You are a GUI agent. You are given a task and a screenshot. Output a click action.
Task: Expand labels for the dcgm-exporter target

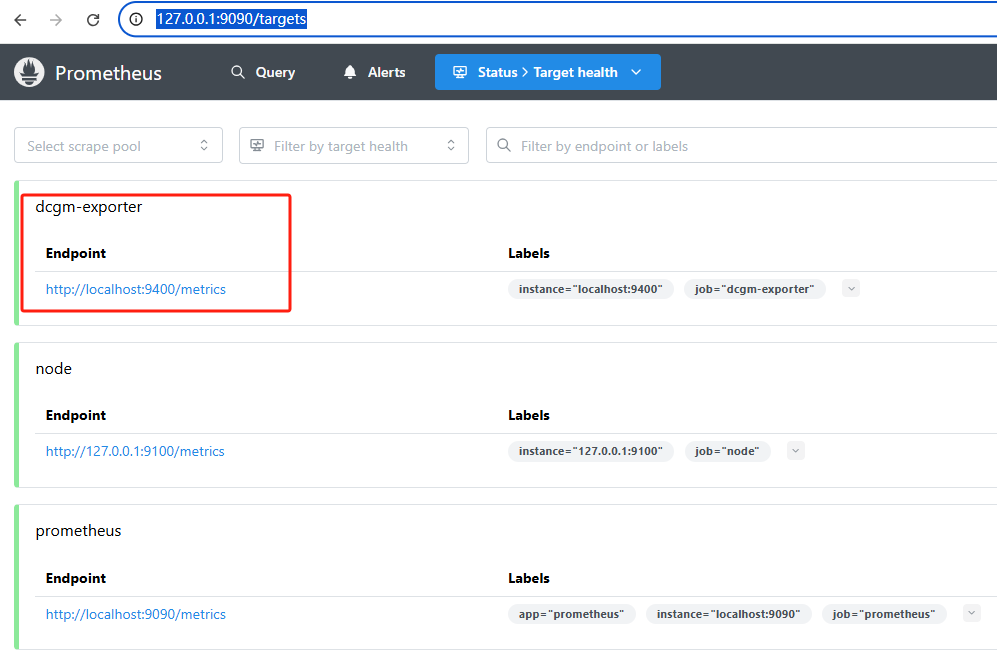(851, 289)
